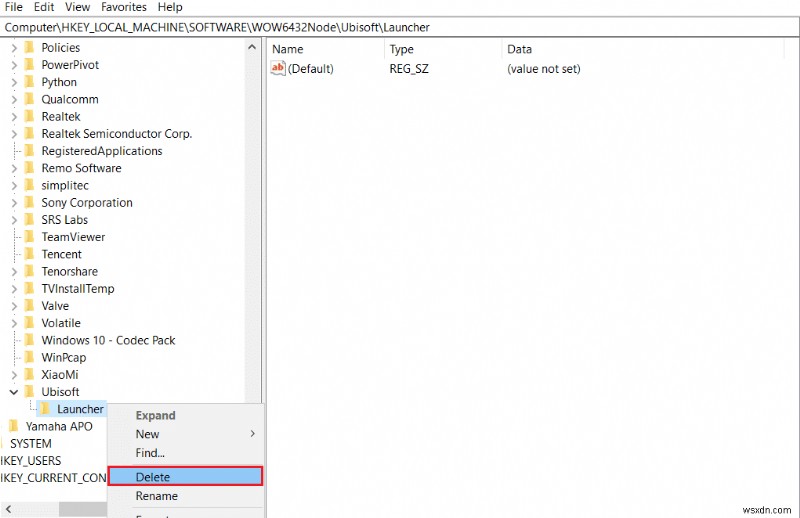Click the (value not set) data cell
The image size is (800, 518).
pyautogui.click(x=543, y=68)
